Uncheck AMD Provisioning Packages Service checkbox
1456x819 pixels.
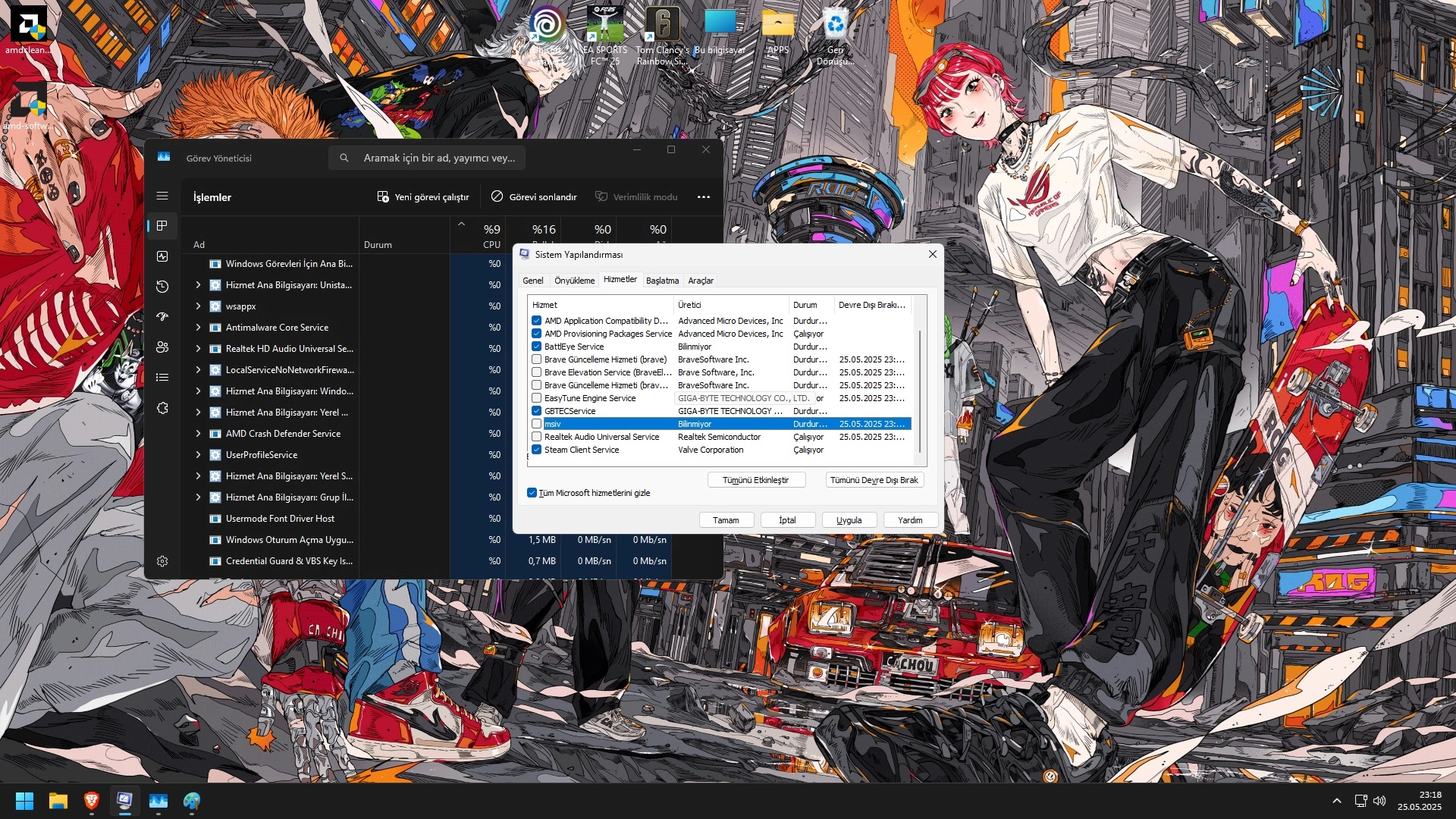coord(537,334)
